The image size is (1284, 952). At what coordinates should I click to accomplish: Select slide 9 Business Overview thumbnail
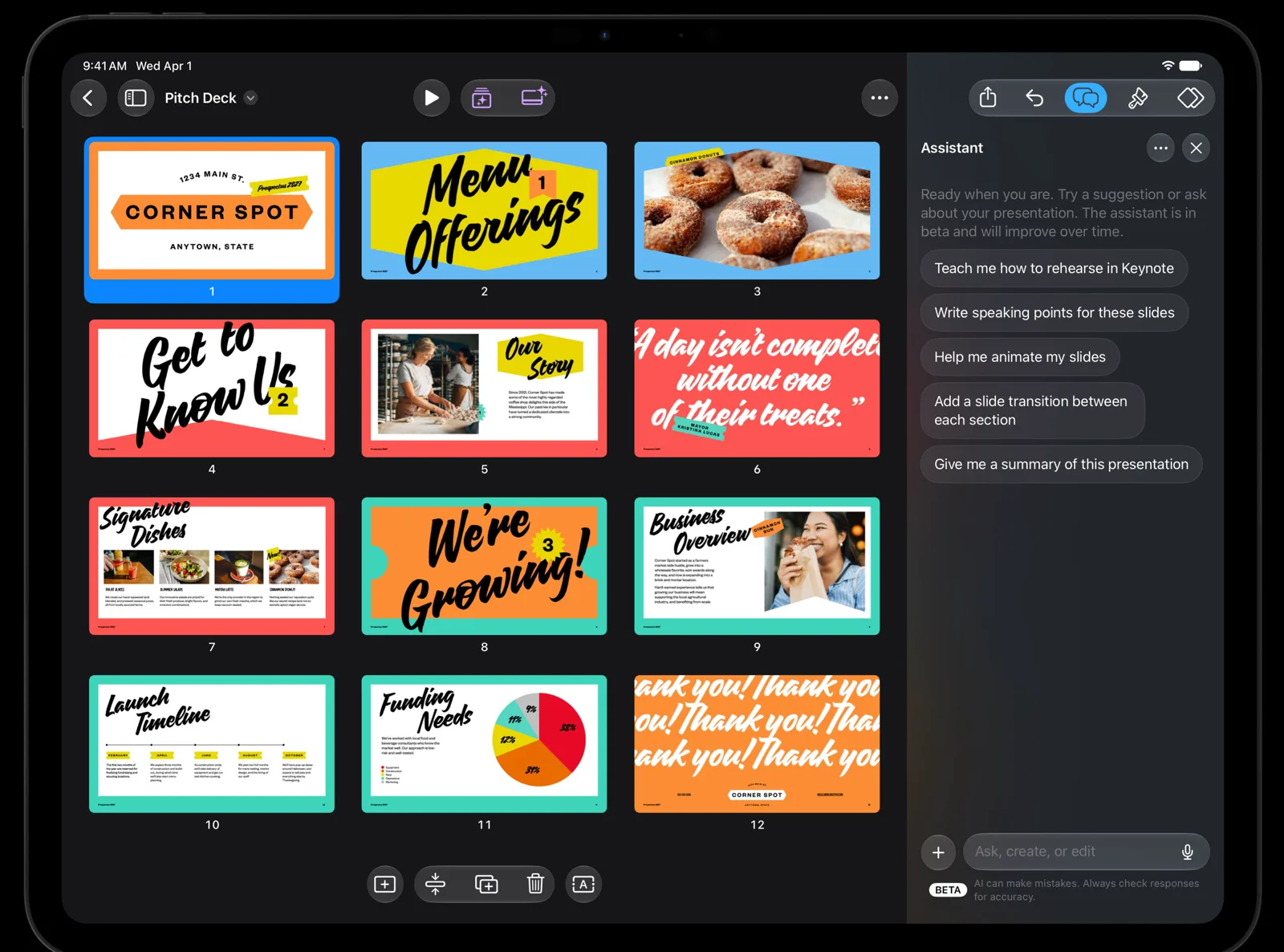click(757, 566)
